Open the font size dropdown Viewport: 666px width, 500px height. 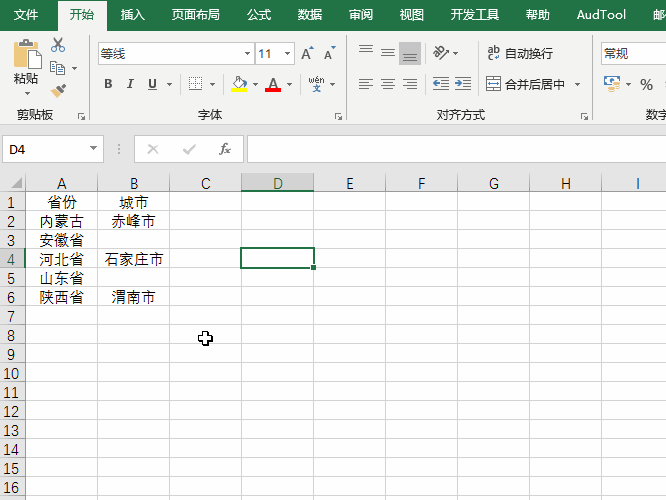click(288, 54)
